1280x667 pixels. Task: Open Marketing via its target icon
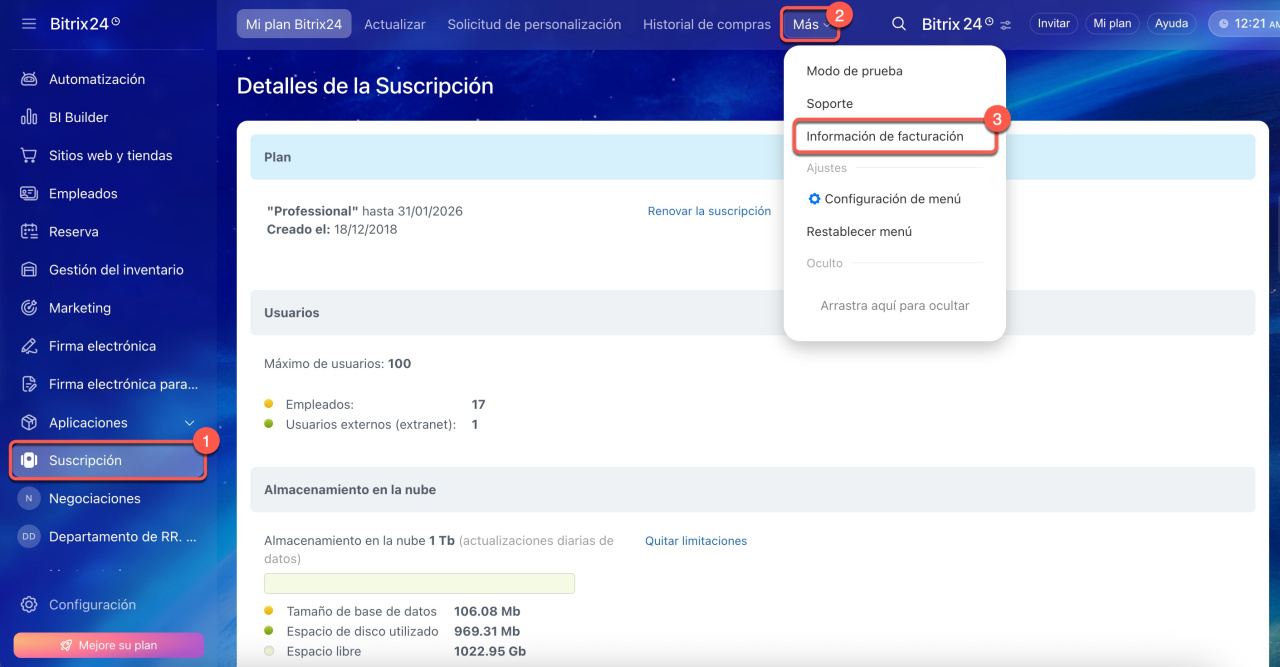click(29, 308)
